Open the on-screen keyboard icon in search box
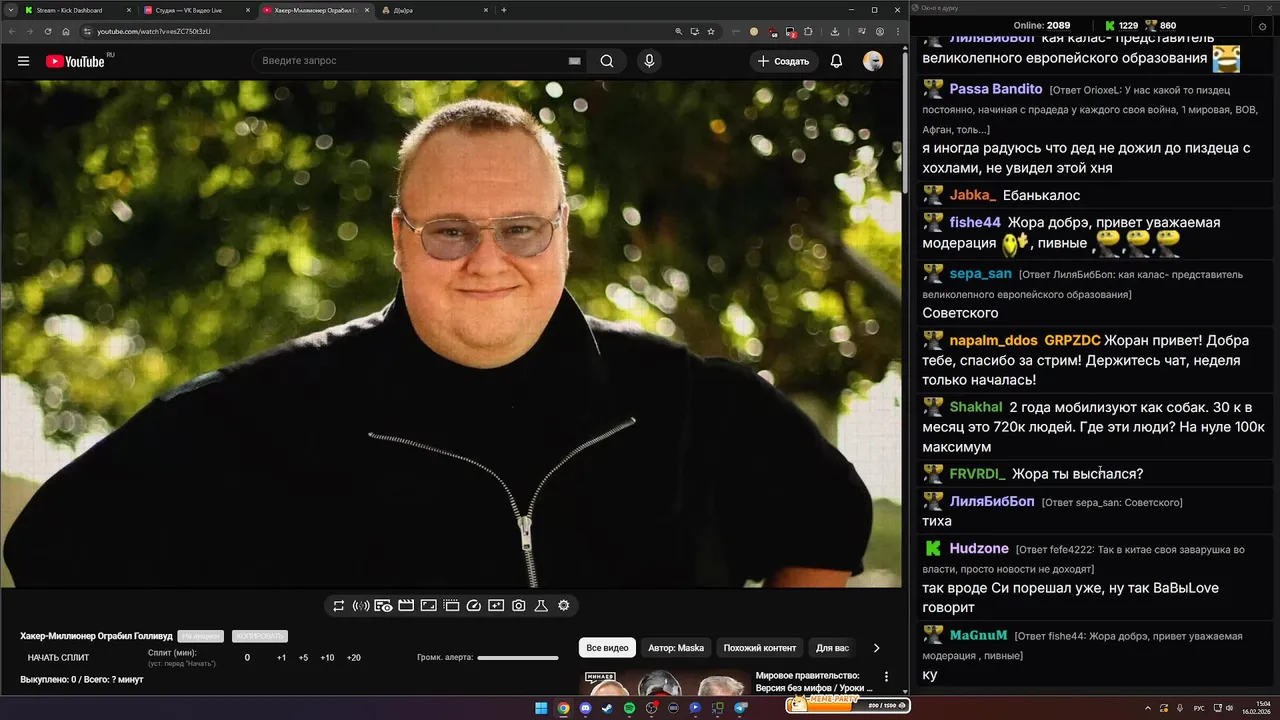Viewport: 1280px width, 720px height. click(x=574, y=61)
